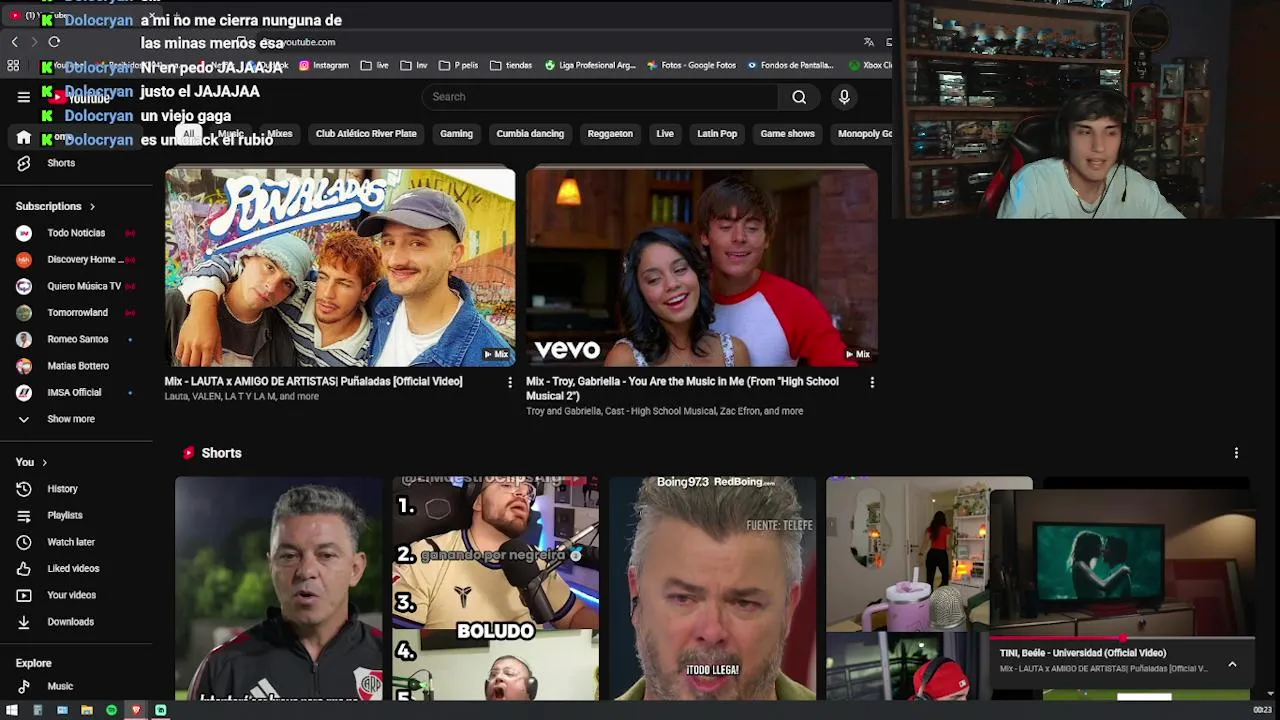
Task: Go back in browser history
Action: (14, 42)
